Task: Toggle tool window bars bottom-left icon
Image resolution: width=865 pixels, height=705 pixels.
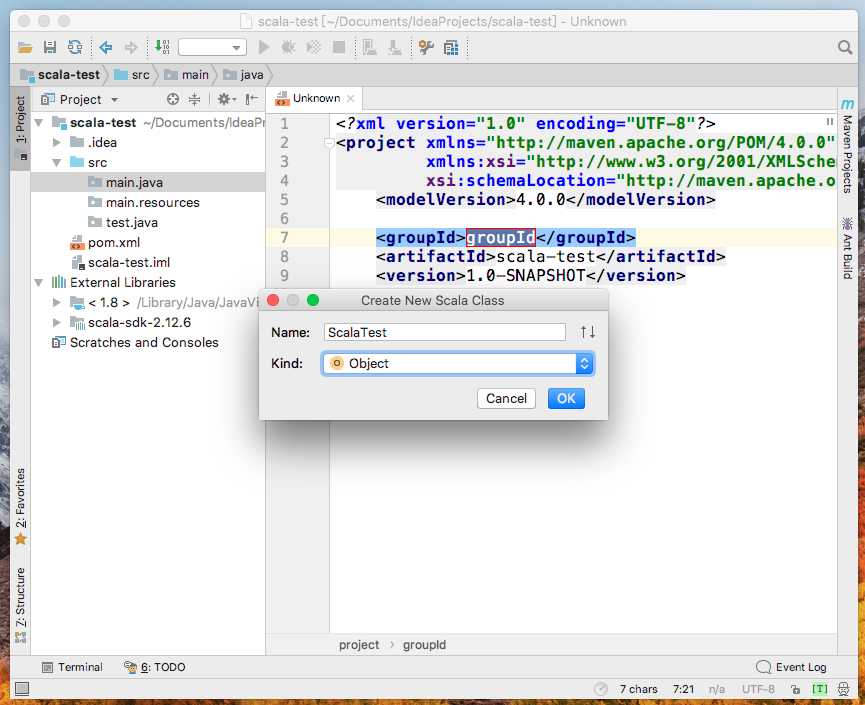Action: (x=22, y=688)
